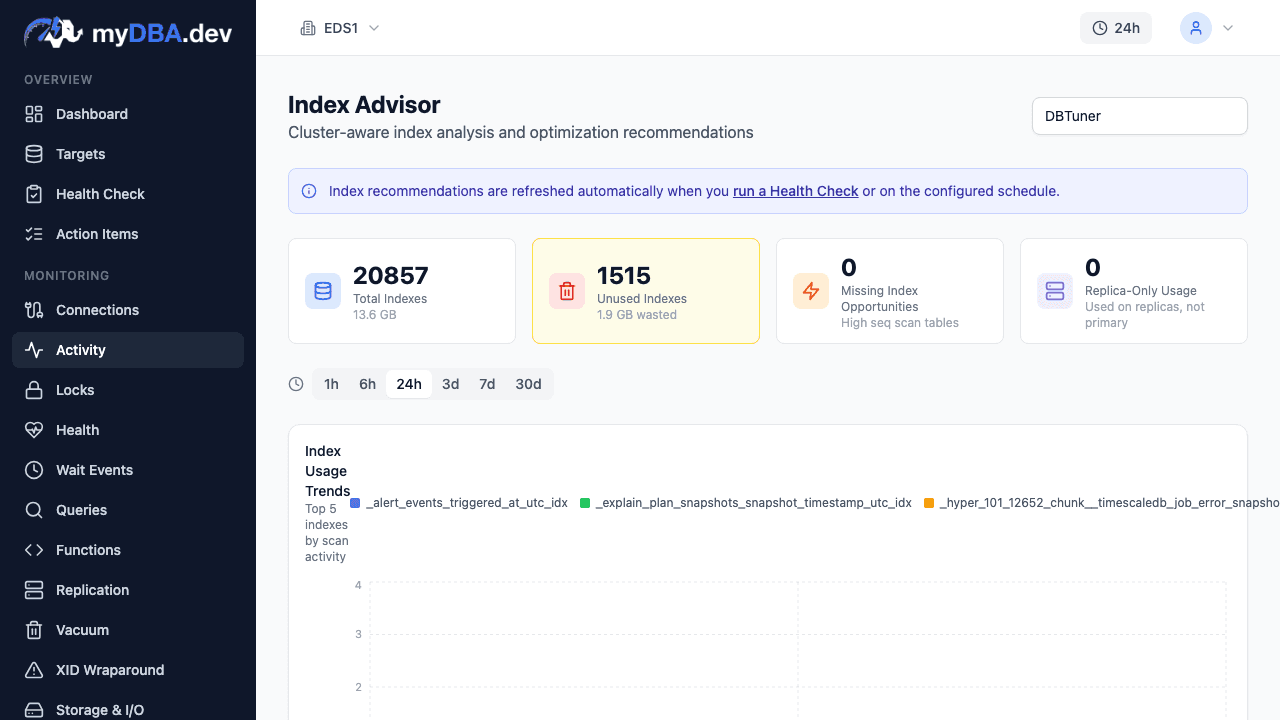Viewport: 1280px width, 720px height.
Task: Select the 30d time range option
Action: [528, 384]
